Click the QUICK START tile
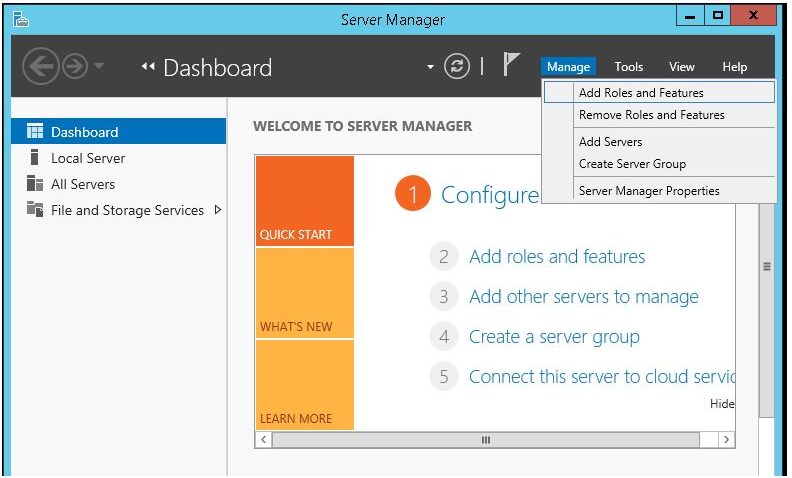Viewport: 792px width, 478px height. (305, 201)
